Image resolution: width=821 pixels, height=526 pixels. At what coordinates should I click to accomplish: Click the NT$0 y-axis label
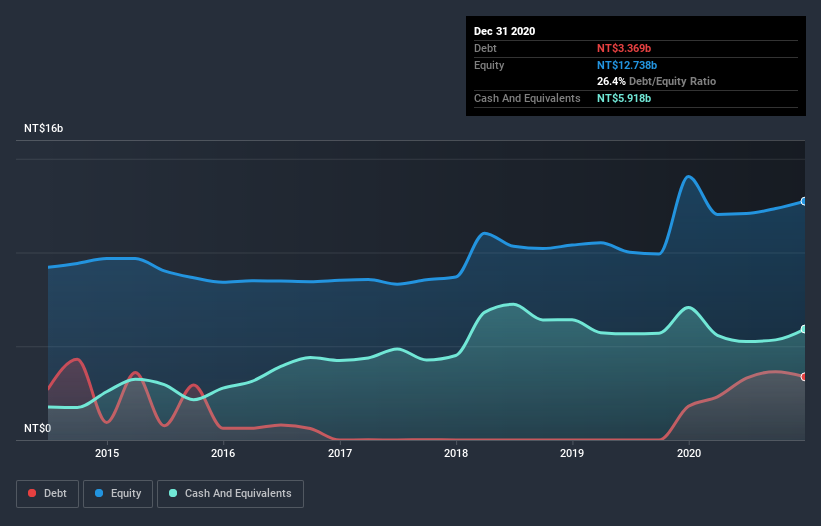pyautogui.click(x=38, y=428)
